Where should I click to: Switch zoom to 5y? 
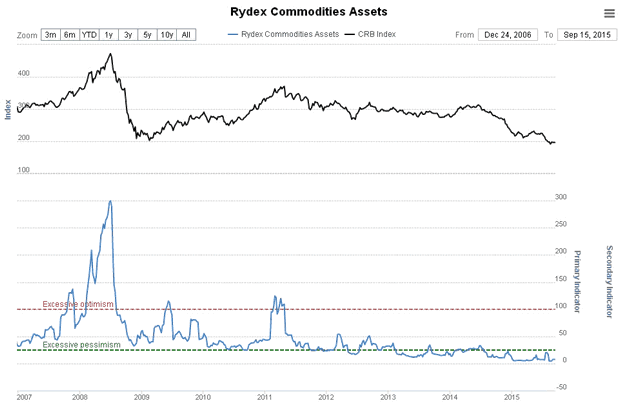pos(147,35)
